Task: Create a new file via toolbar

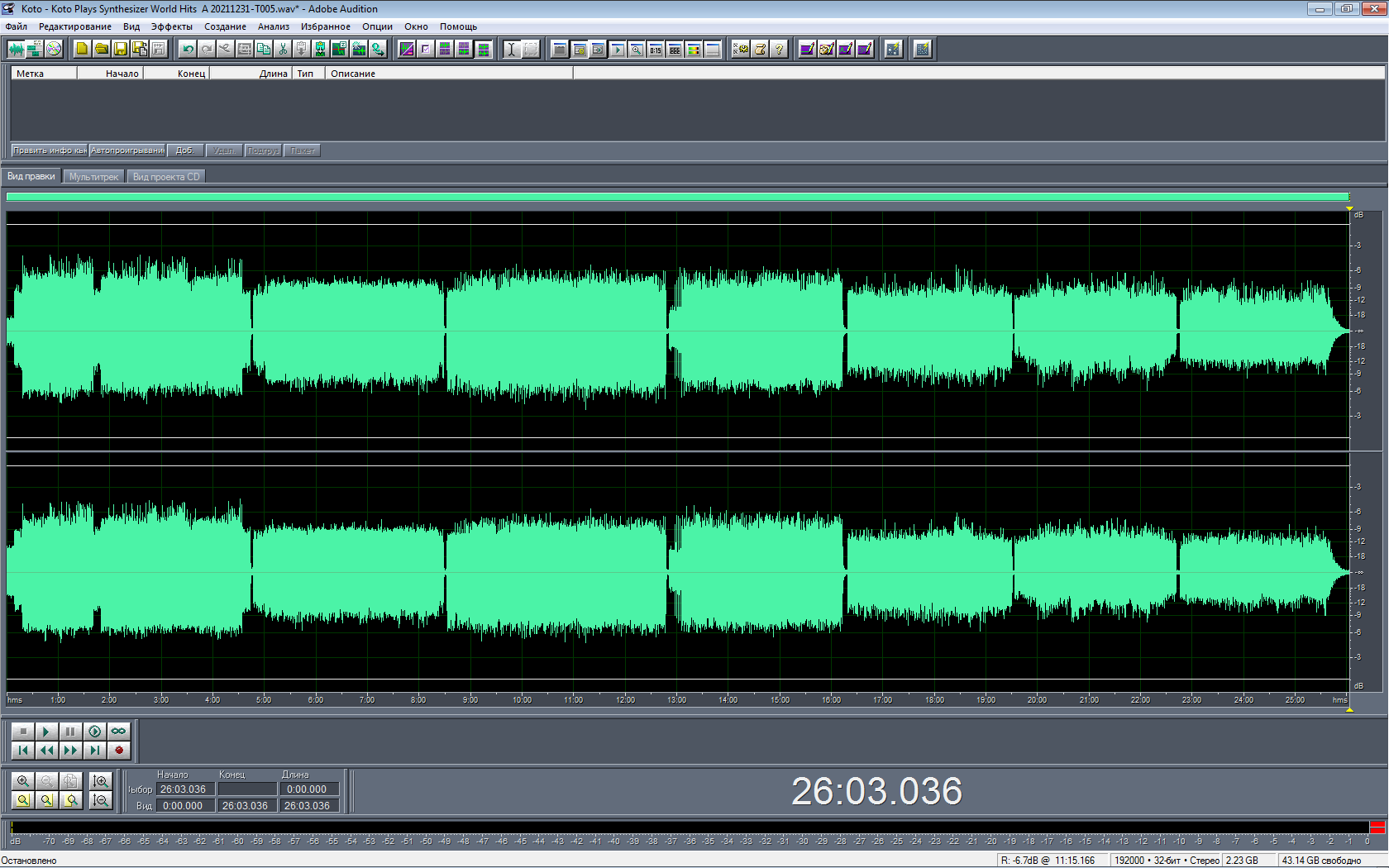Action: [x=82, y=49]
